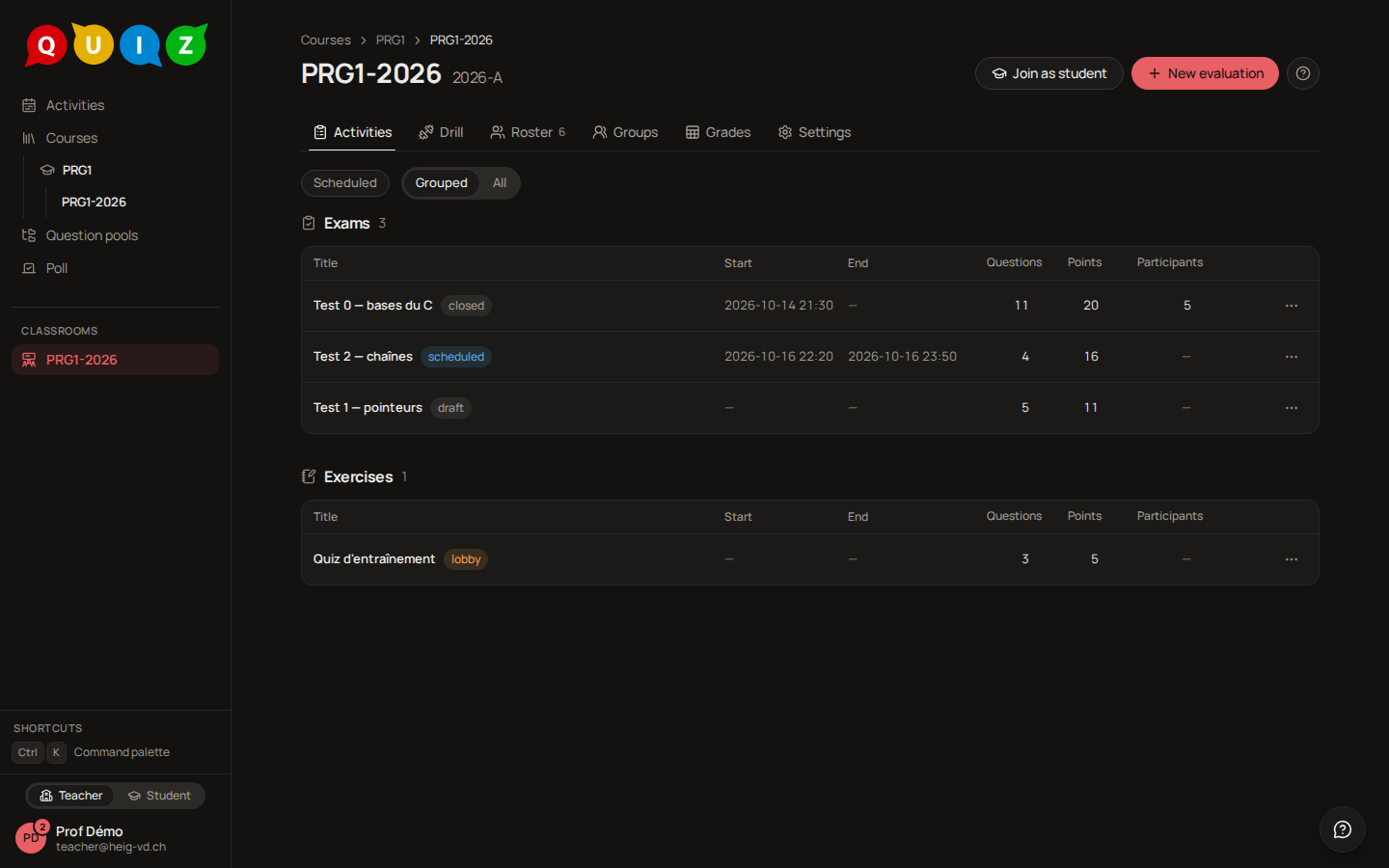Click the Exams section clipboard icon
1389x868 pixels.
coord(309,223)
